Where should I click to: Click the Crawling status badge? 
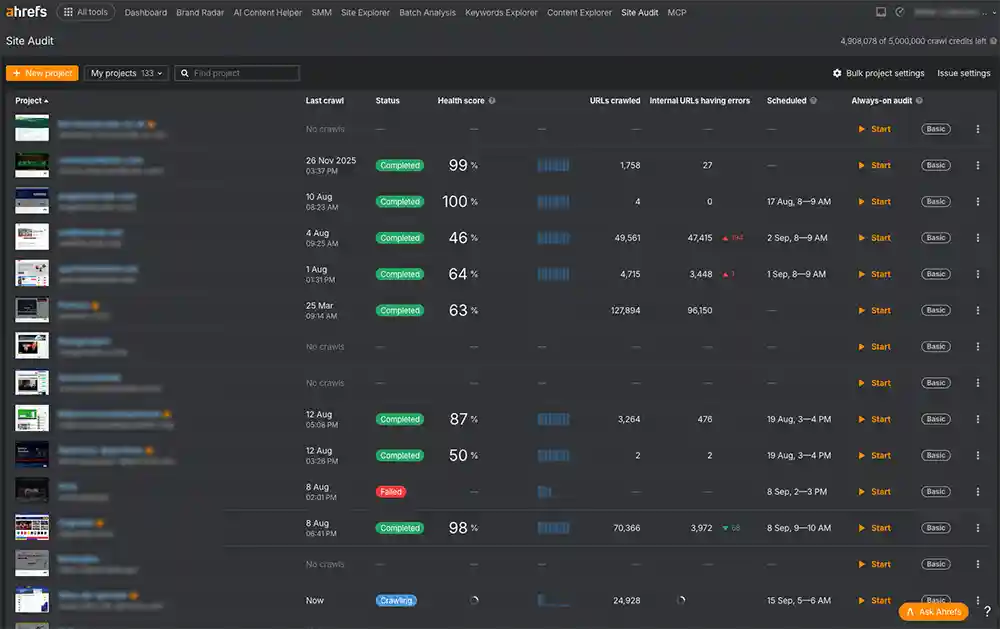(x=396, y=601)
